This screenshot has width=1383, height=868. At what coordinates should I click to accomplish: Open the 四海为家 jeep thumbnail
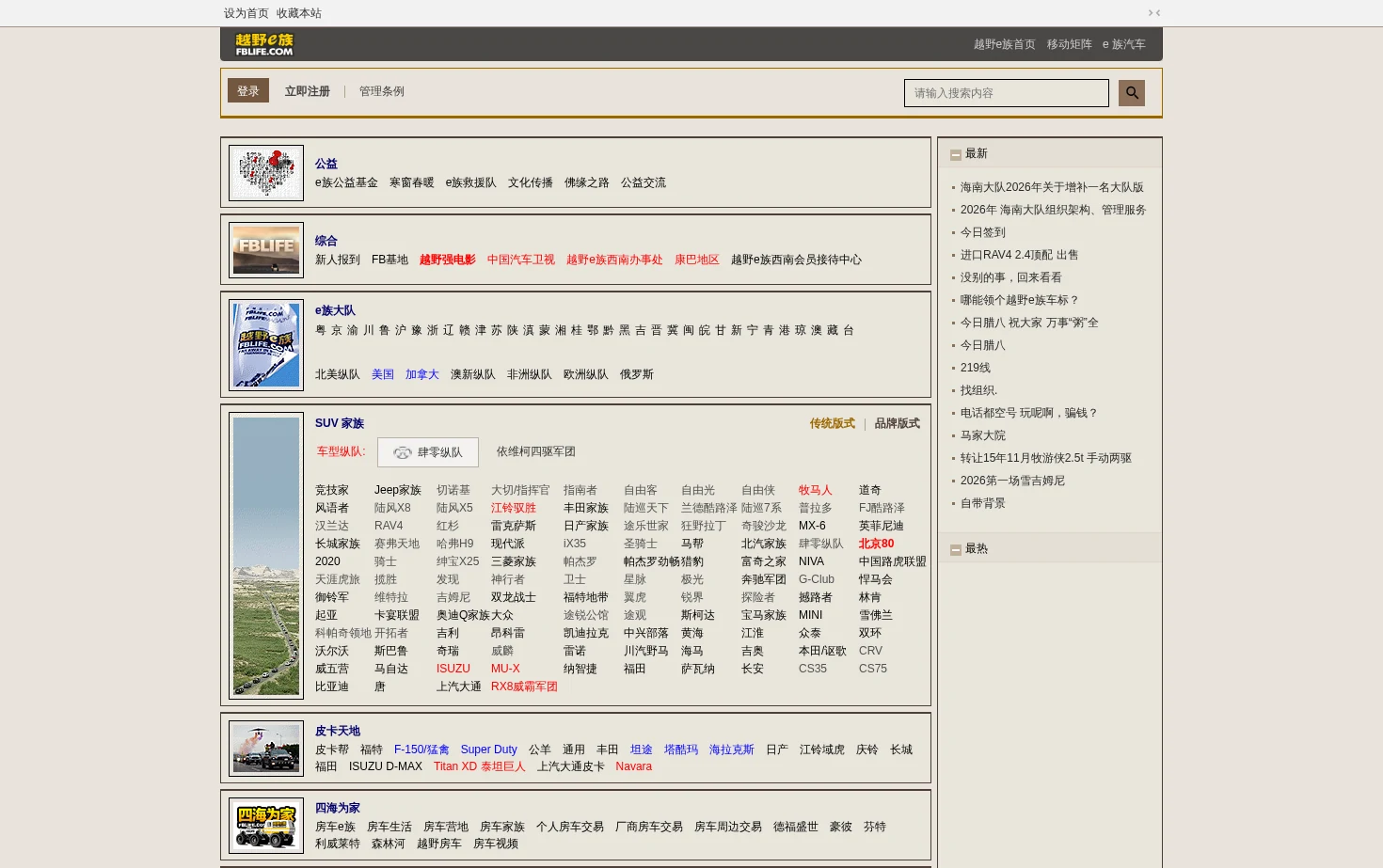click(266, 826)
